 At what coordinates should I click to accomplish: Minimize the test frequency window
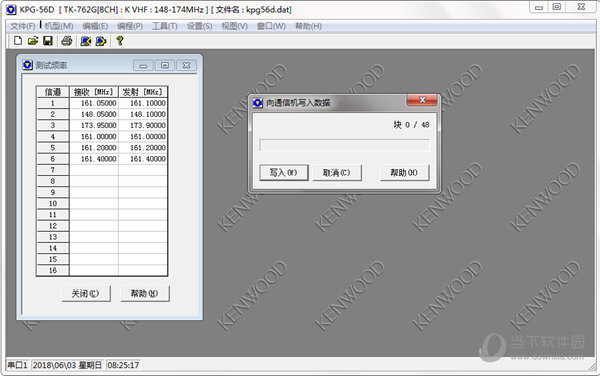click(143, 65)
